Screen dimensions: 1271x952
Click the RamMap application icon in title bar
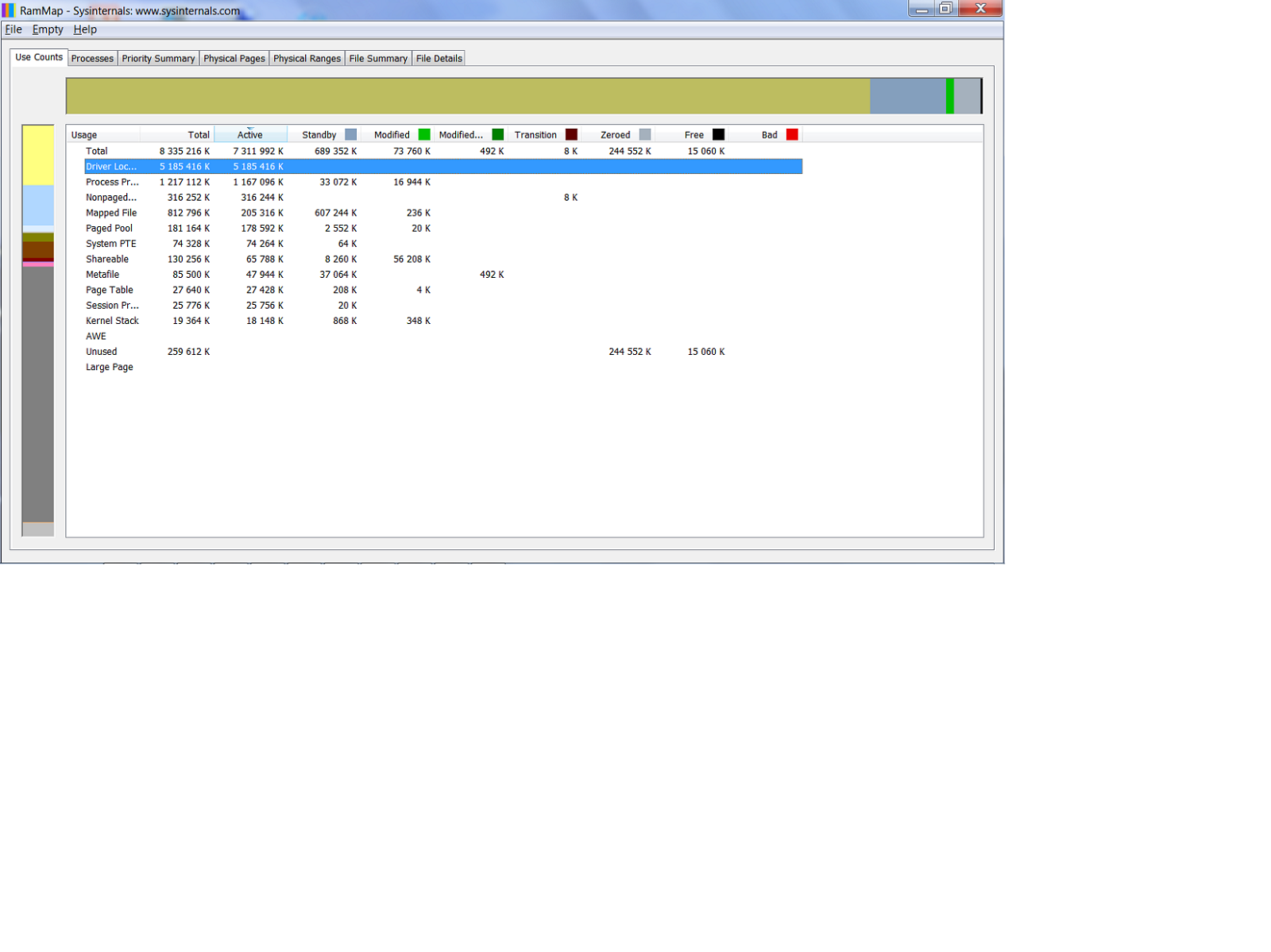tap(9, 10)
